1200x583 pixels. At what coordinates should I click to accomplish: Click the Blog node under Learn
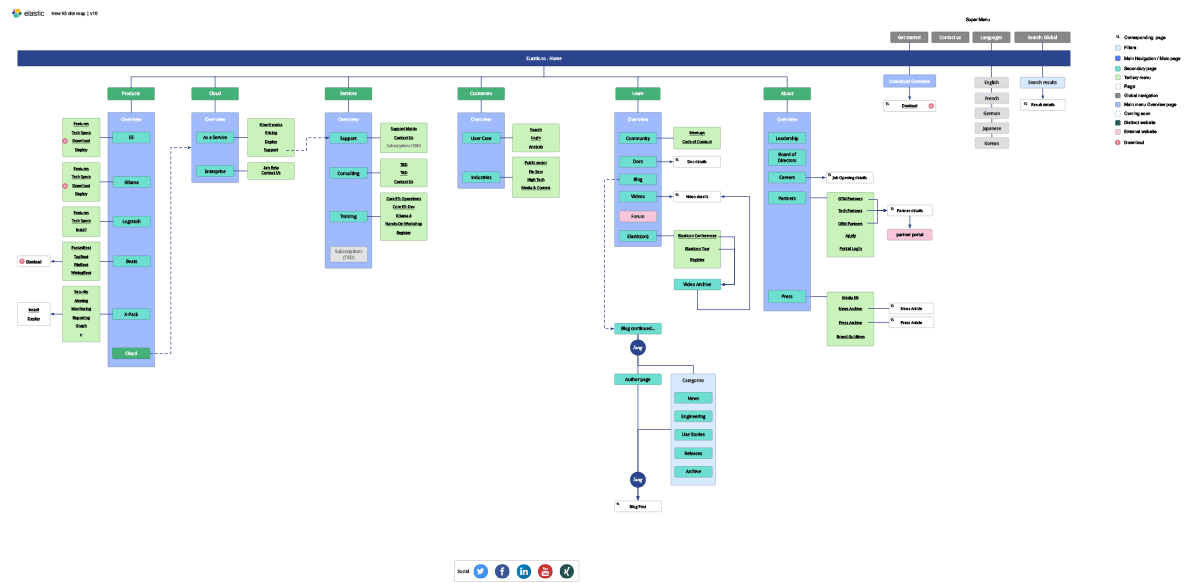point(638,179)
